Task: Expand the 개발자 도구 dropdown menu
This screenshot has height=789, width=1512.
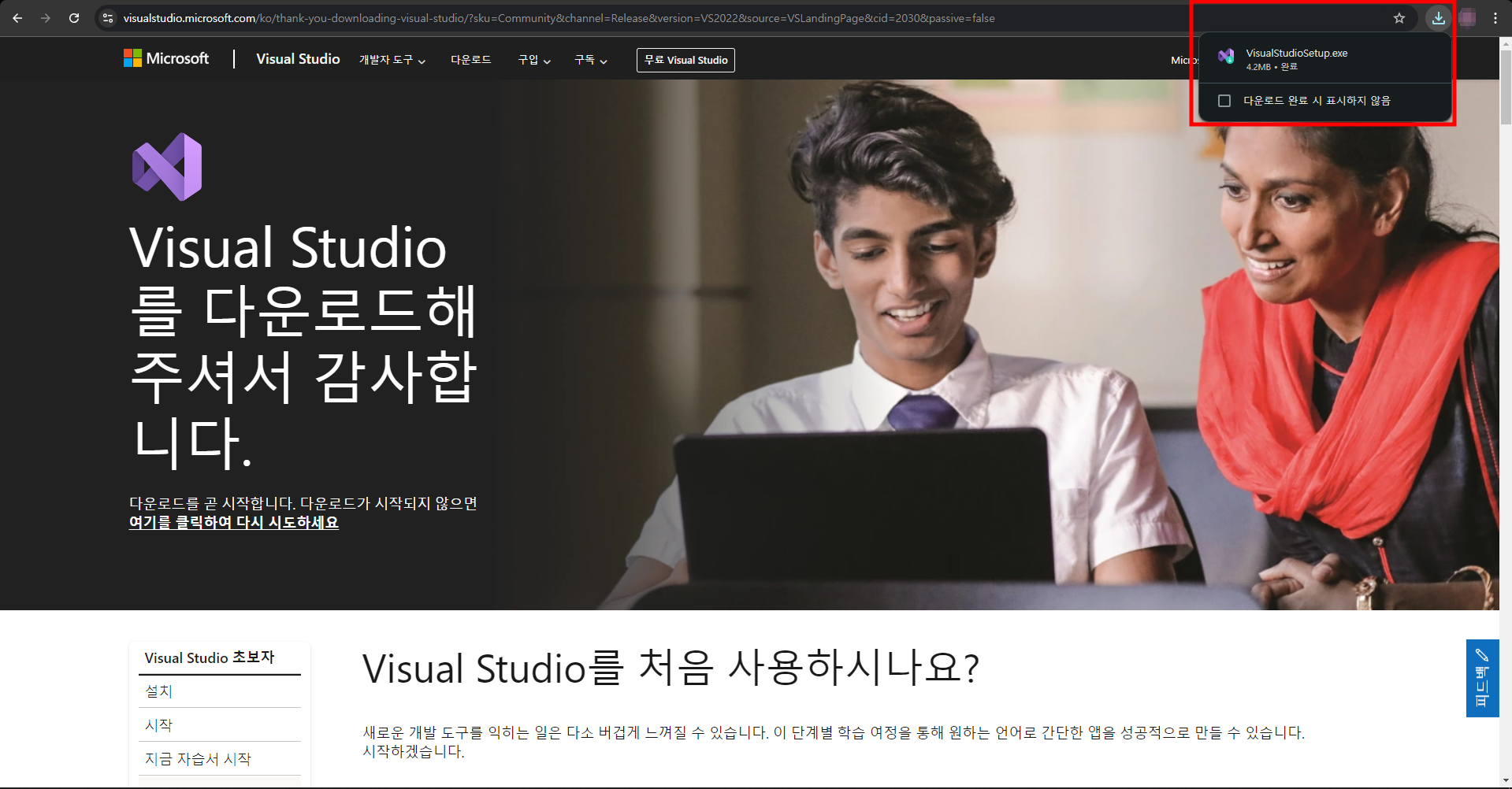Action: point(392,60)
